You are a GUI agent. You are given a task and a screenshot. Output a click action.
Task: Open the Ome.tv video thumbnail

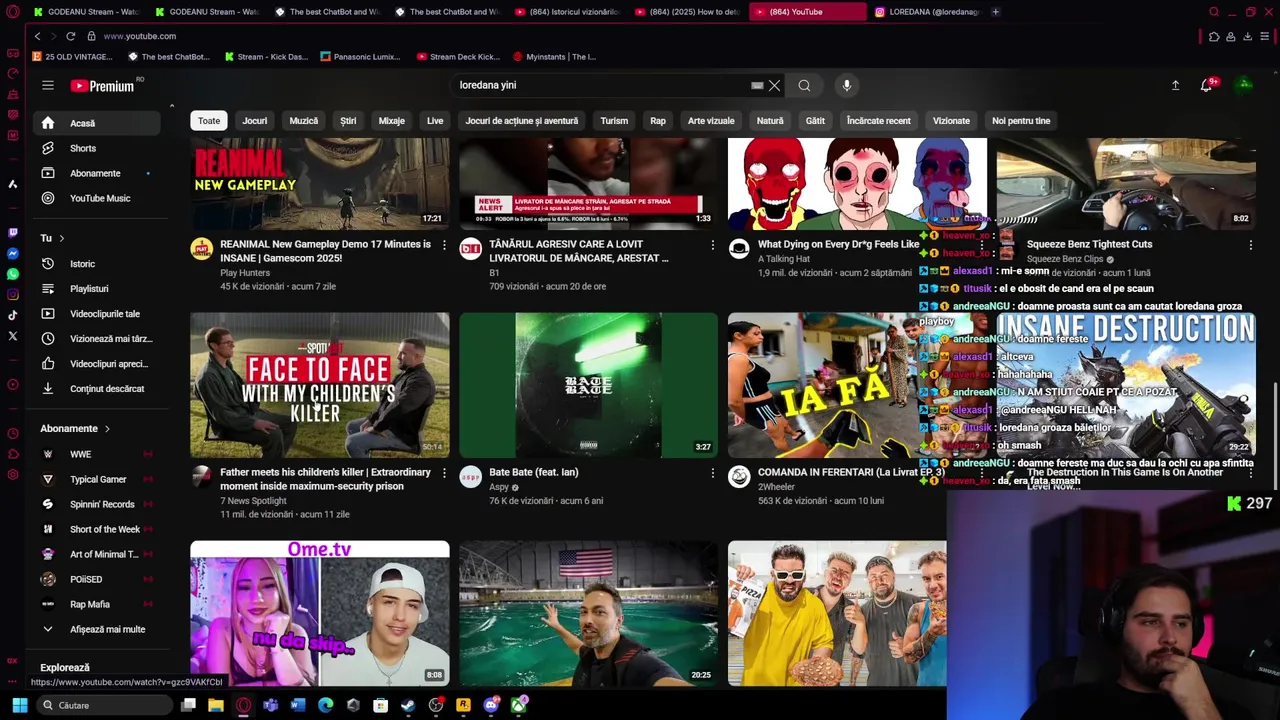[320, 613]
